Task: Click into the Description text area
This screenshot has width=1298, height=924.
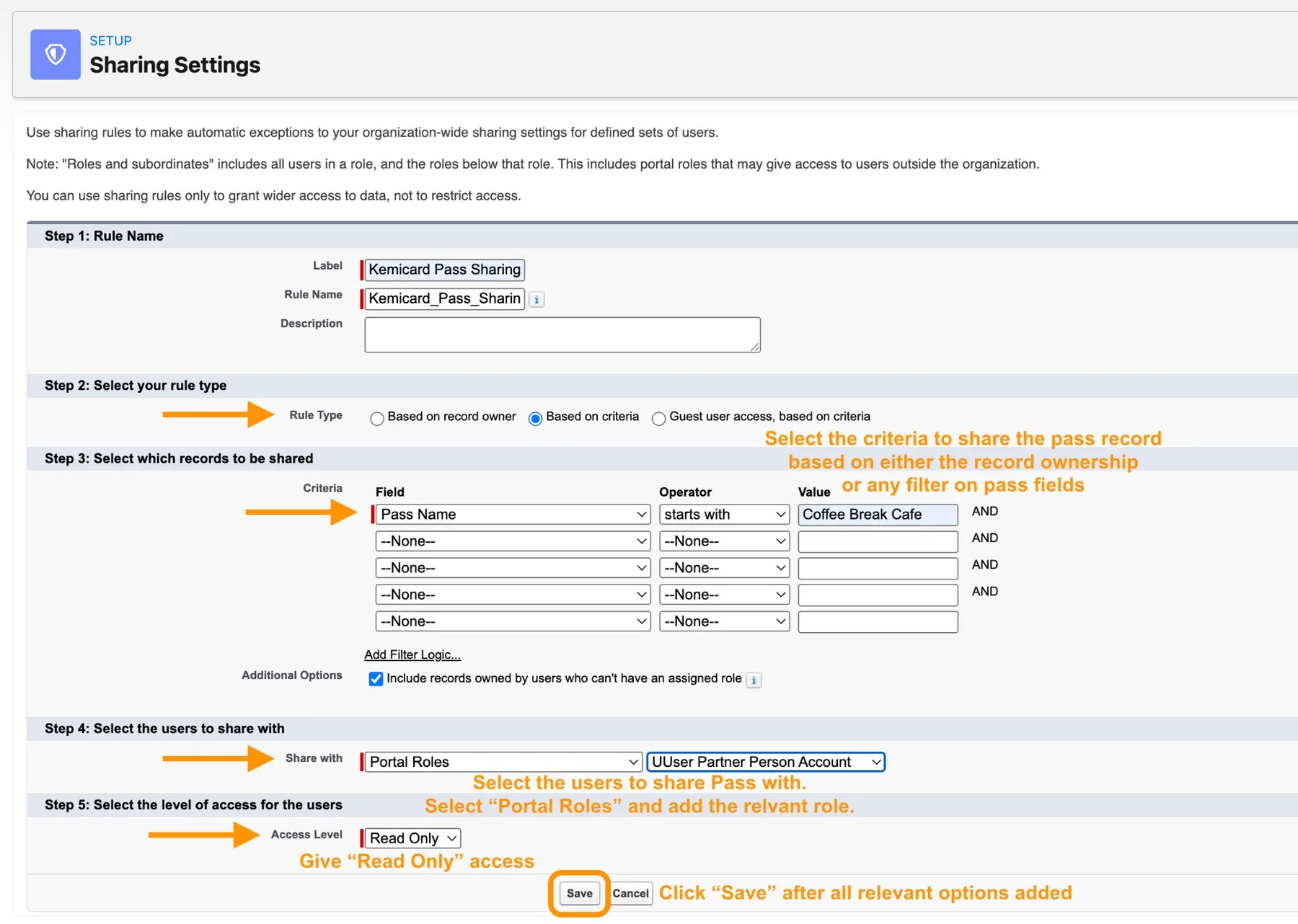Action: (562, 335)
